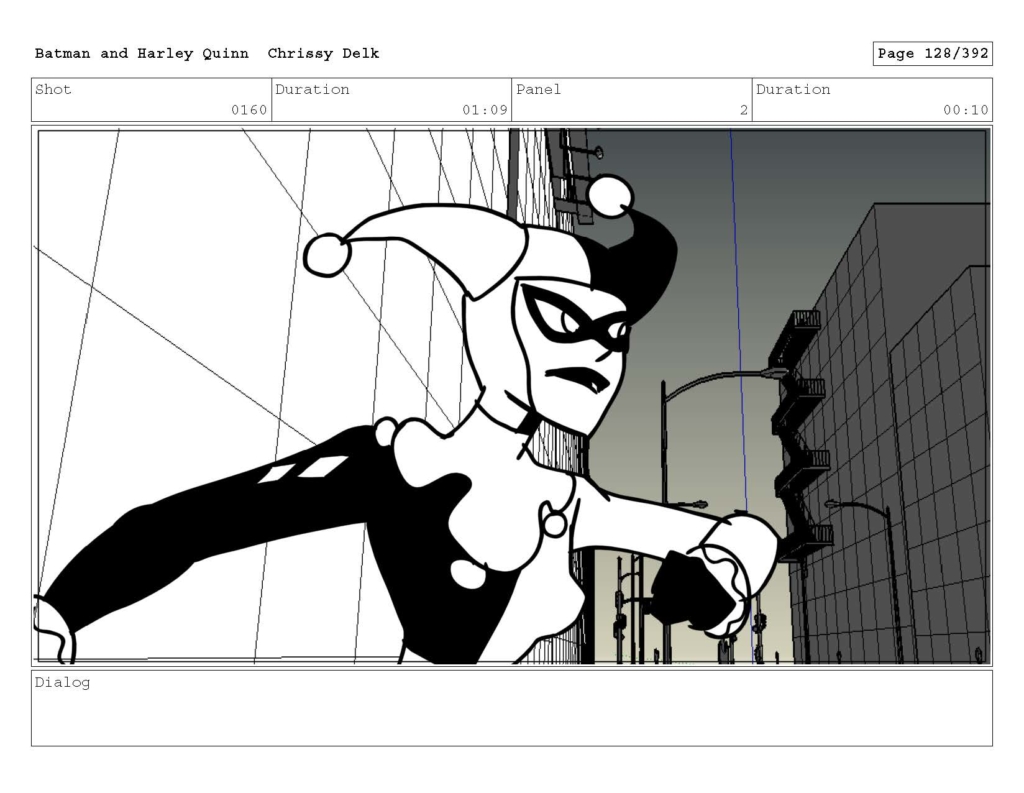Click the panel number value '2'
Image resolution: width=1024 pixels, height=793 pixels.
743,110
